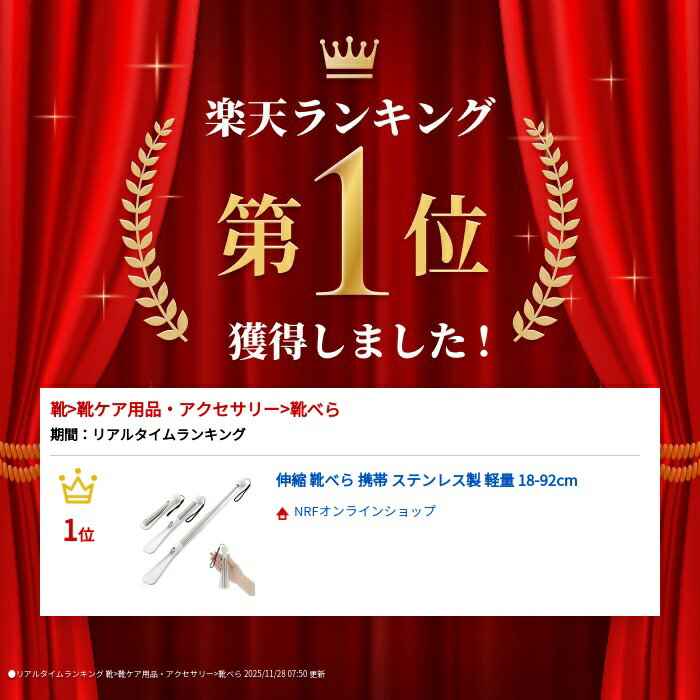
Task: Open product link 伸縮 靴べら 携帯 ステンレス製
Action: (426, 480)
